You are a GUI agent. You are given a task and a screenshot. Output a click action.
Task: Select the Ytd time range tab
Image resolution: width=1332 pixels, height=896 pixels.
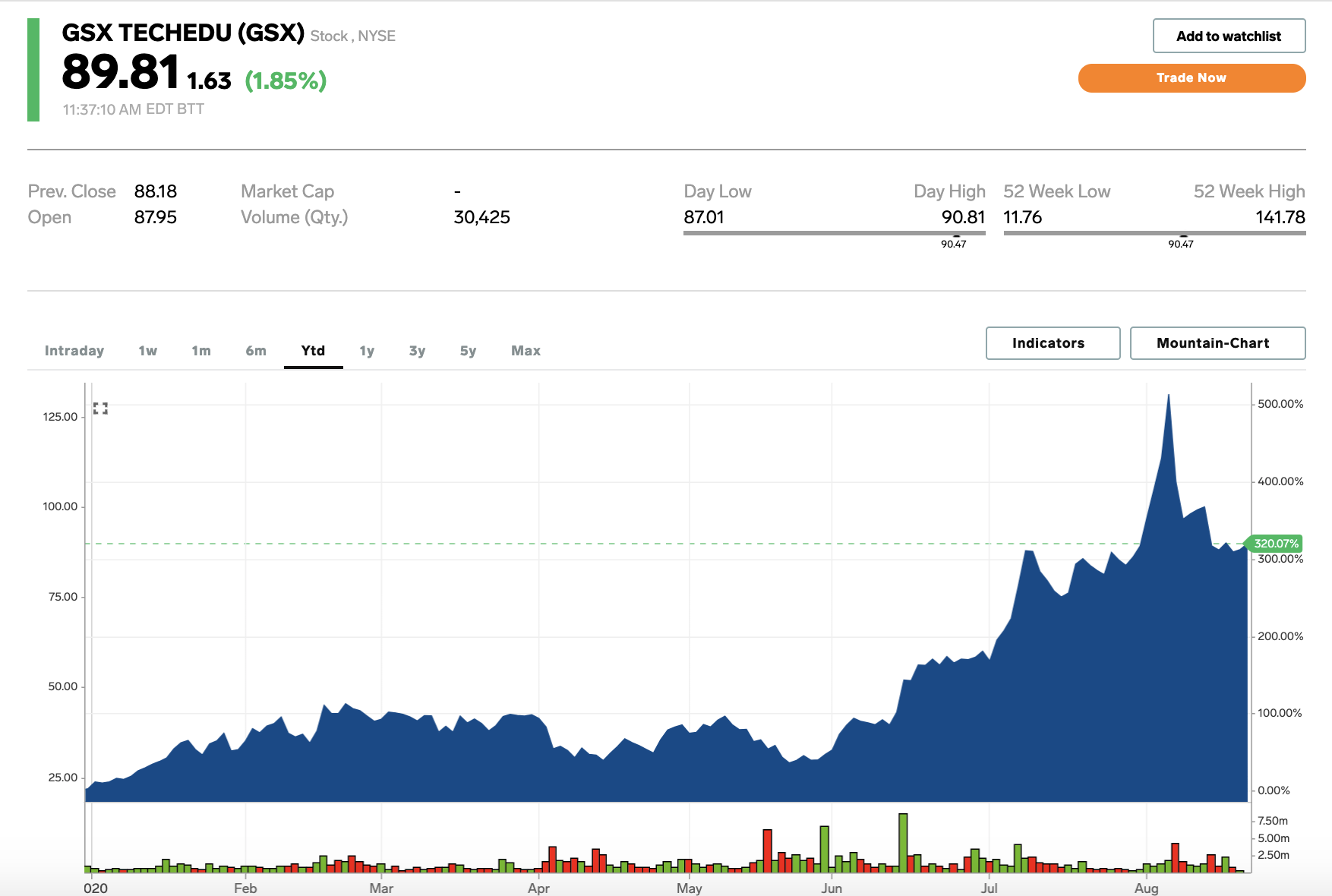coord(313,351)
